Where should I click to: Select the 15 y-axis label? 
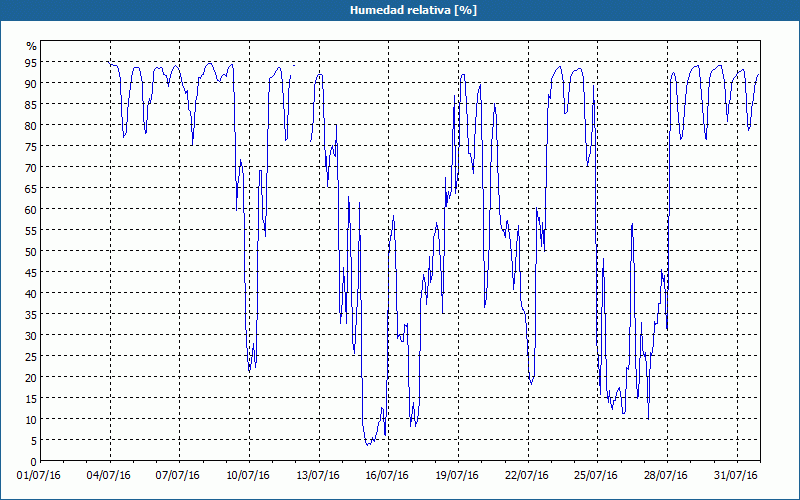[31, 398]
